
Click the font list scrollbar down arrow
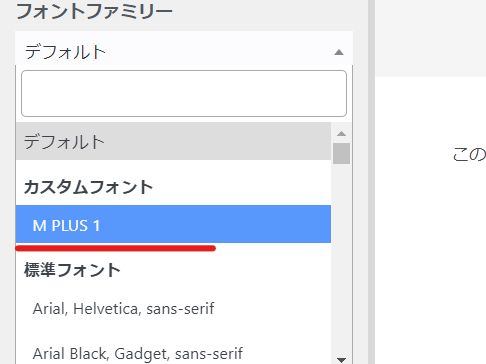point(341,360)
